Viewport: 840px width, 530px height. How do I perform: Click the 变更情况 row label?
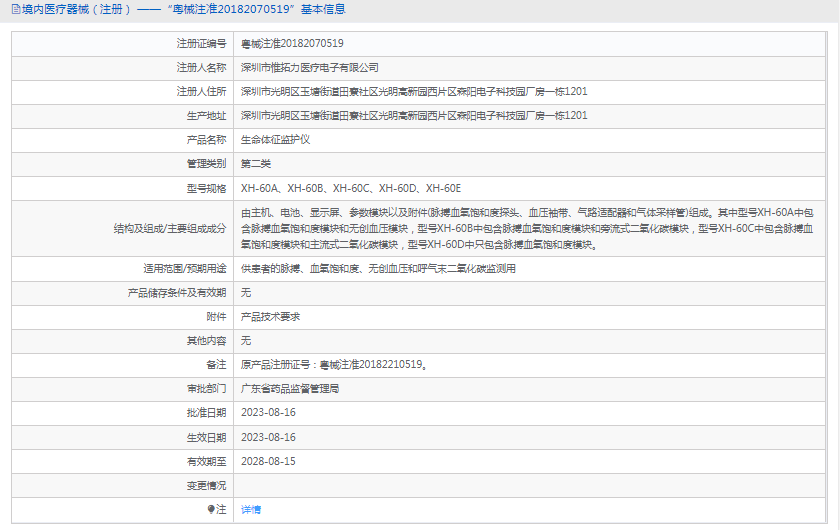tap(206, 486)
